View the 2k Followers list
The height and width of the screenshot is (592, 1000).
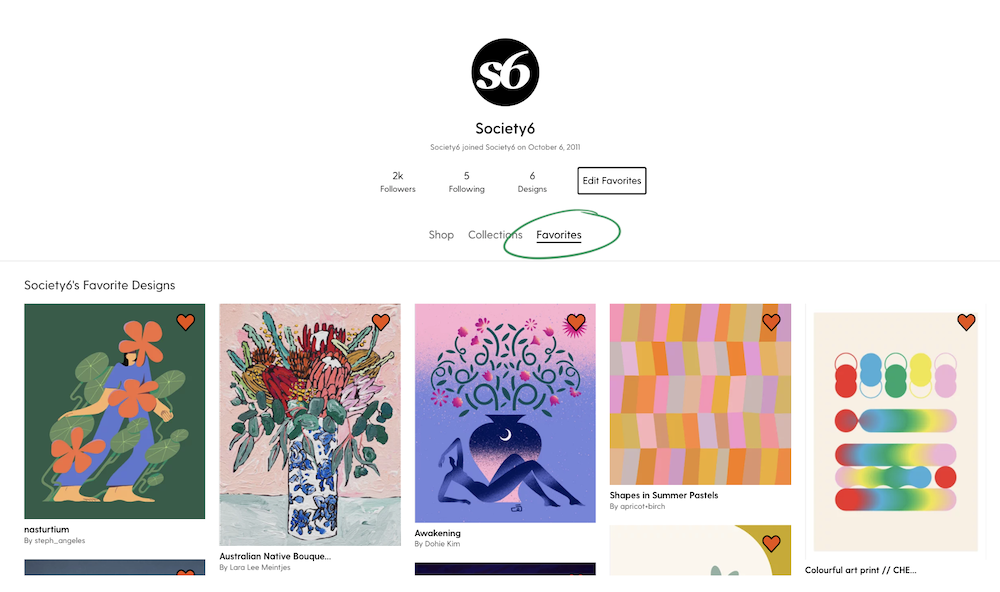tap(397, 182)
